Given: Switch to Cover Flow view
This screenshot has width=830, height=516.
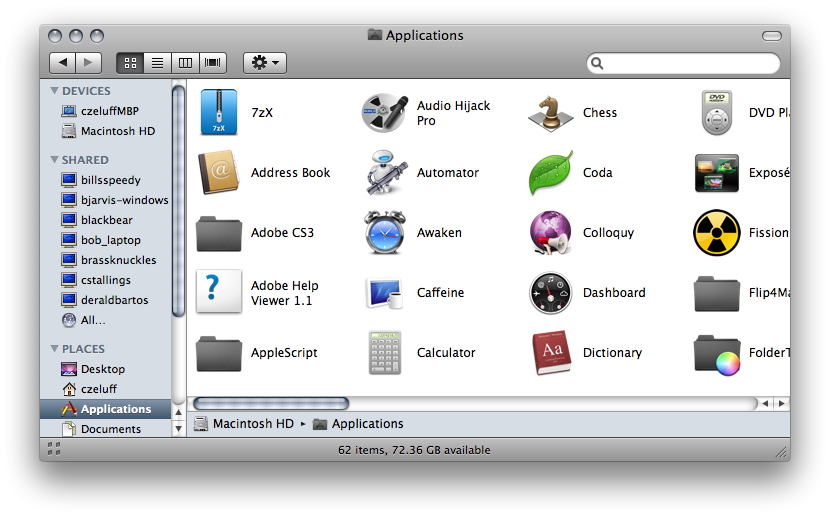Looking at the screenshot, I should tap(213, 63).
